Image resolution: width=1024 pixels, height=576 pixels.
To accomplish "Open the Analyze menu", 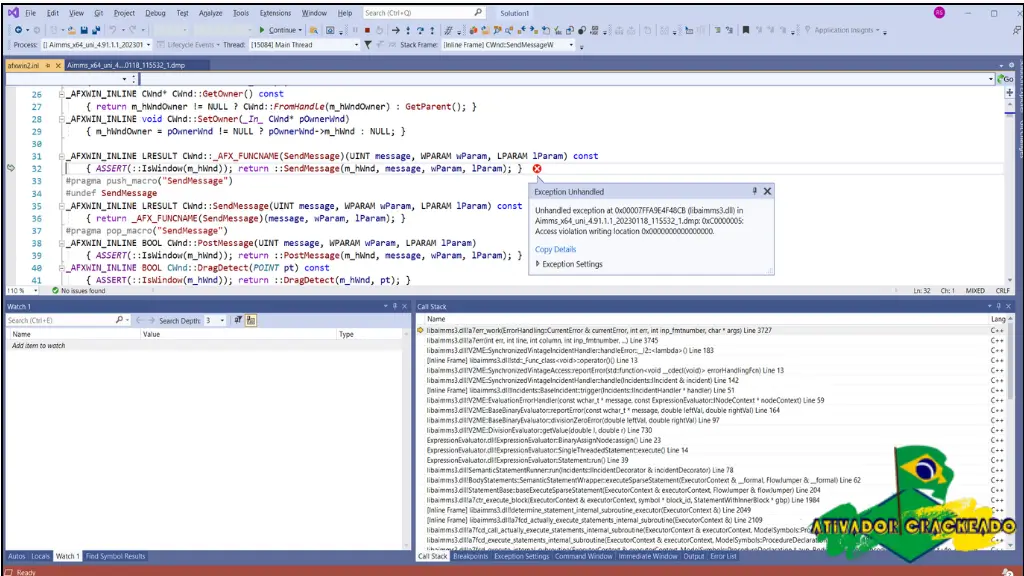I will pos(210,12).
